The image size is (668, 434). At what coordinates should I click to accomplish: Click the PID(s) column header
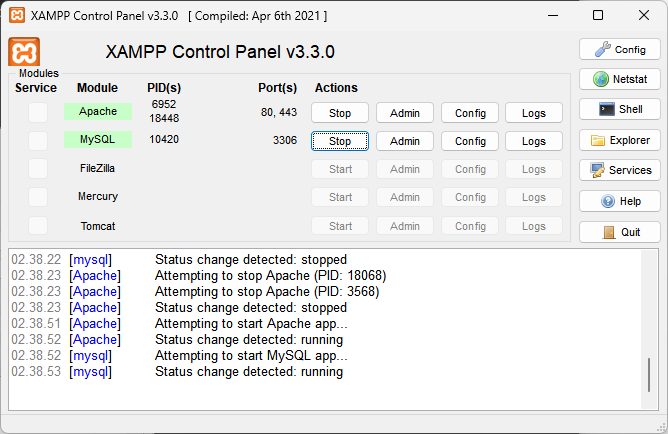pos(164,88)
